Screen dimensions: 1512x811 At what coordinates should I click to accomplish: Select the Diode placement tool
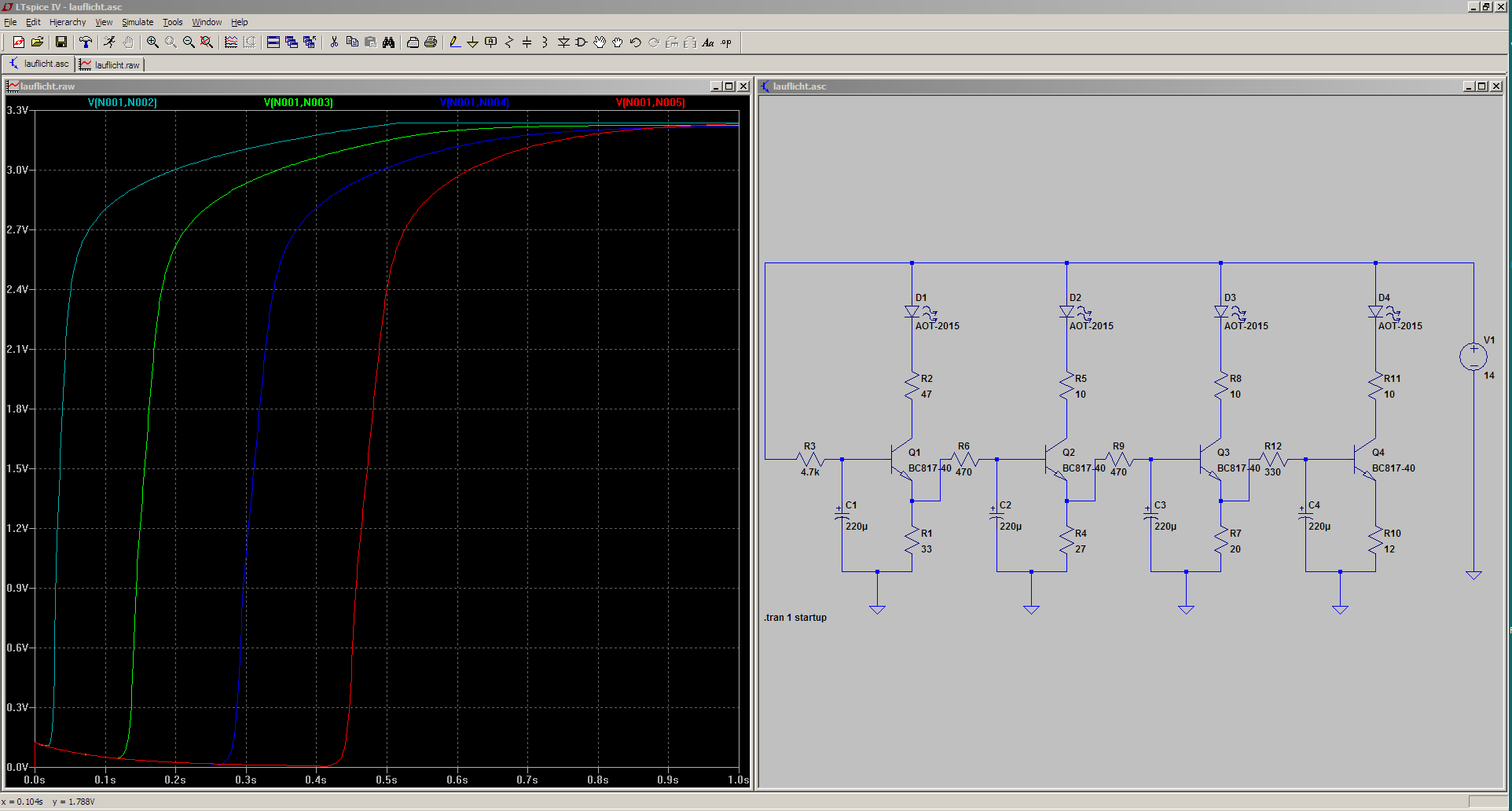(x=563, y=42)
